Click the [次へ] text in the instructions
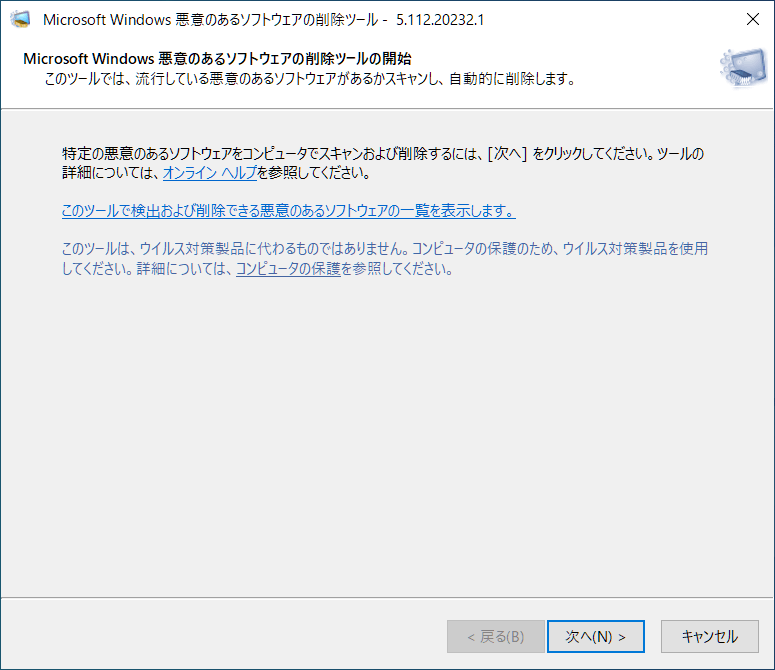This screenshot has width=775, height=670. click(x=506, y=153)
